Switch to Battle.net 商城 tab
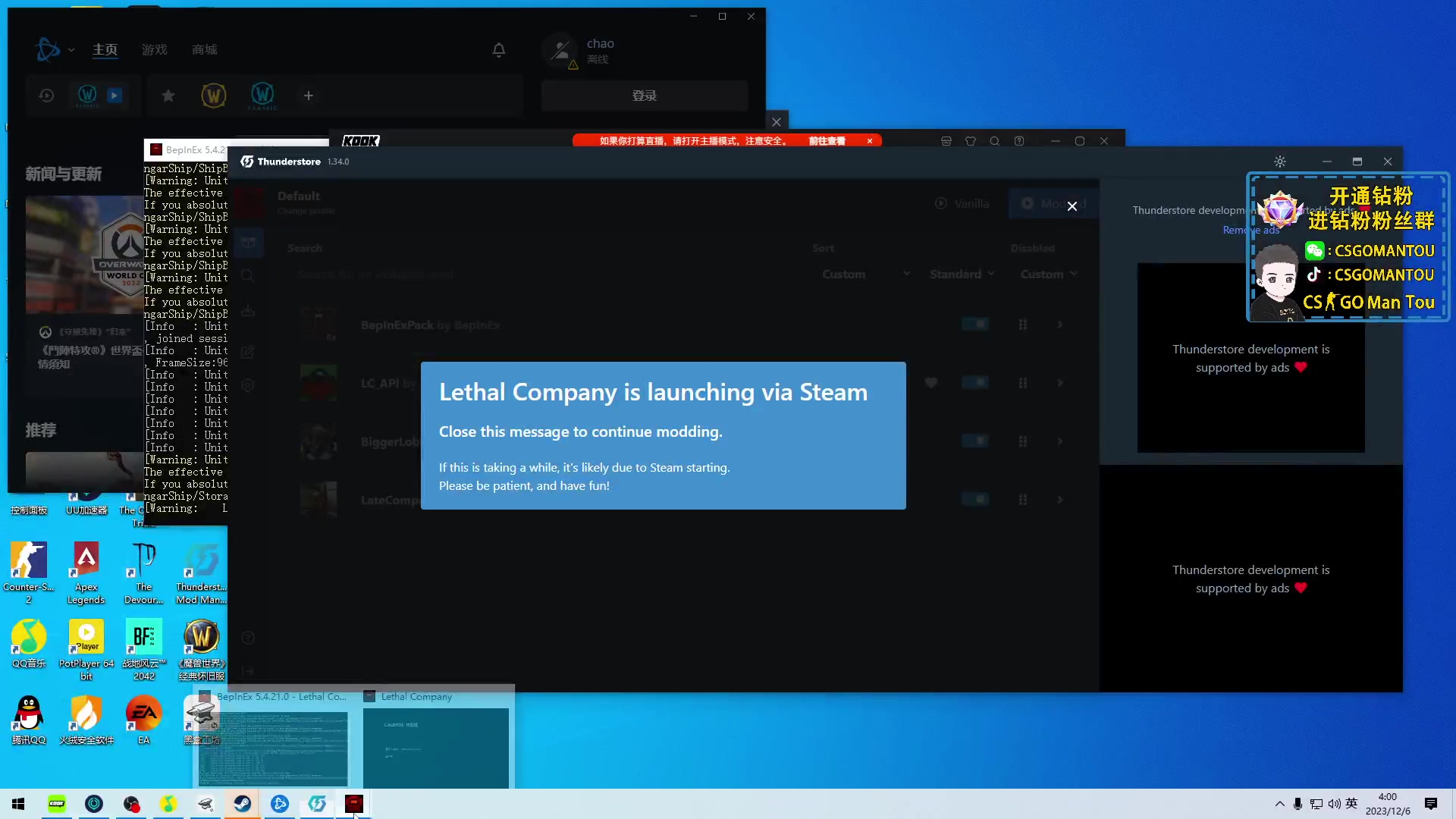1456x819 pixels. pyautogui.click(x=204, y=50)
